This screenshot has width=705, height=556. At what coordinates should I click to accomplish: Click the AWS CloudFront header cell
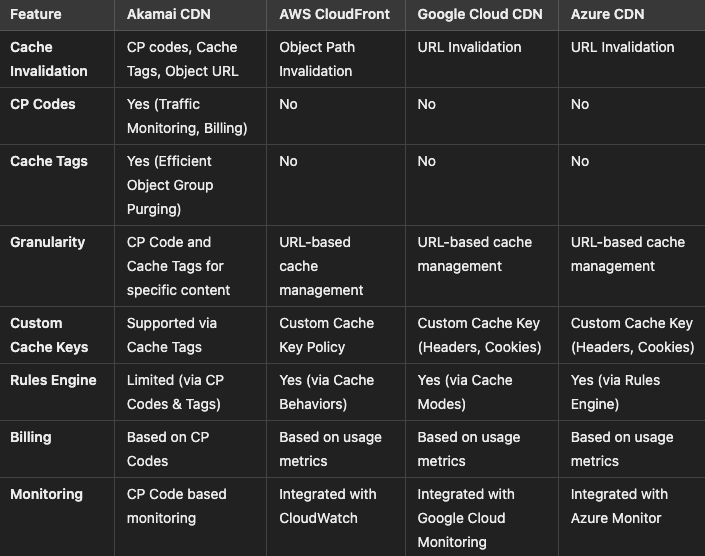coord(334,14)
